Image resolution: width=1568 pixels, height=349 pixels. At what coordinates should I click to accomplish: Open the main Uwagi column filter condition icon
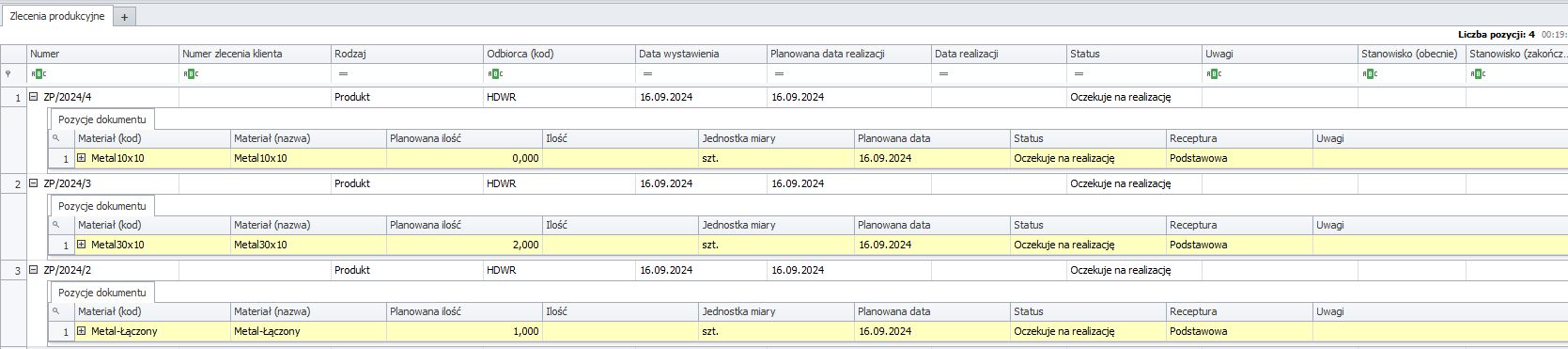click(x=1214, y=73)
